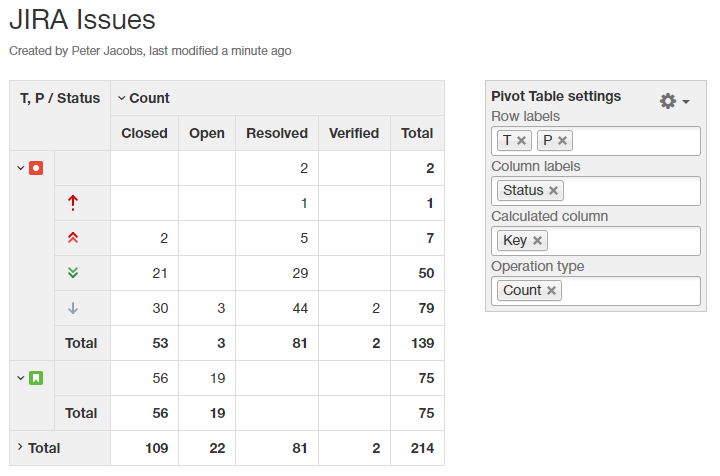
Task: Click the 'T, P / Status' header cell
Action: 60,116
